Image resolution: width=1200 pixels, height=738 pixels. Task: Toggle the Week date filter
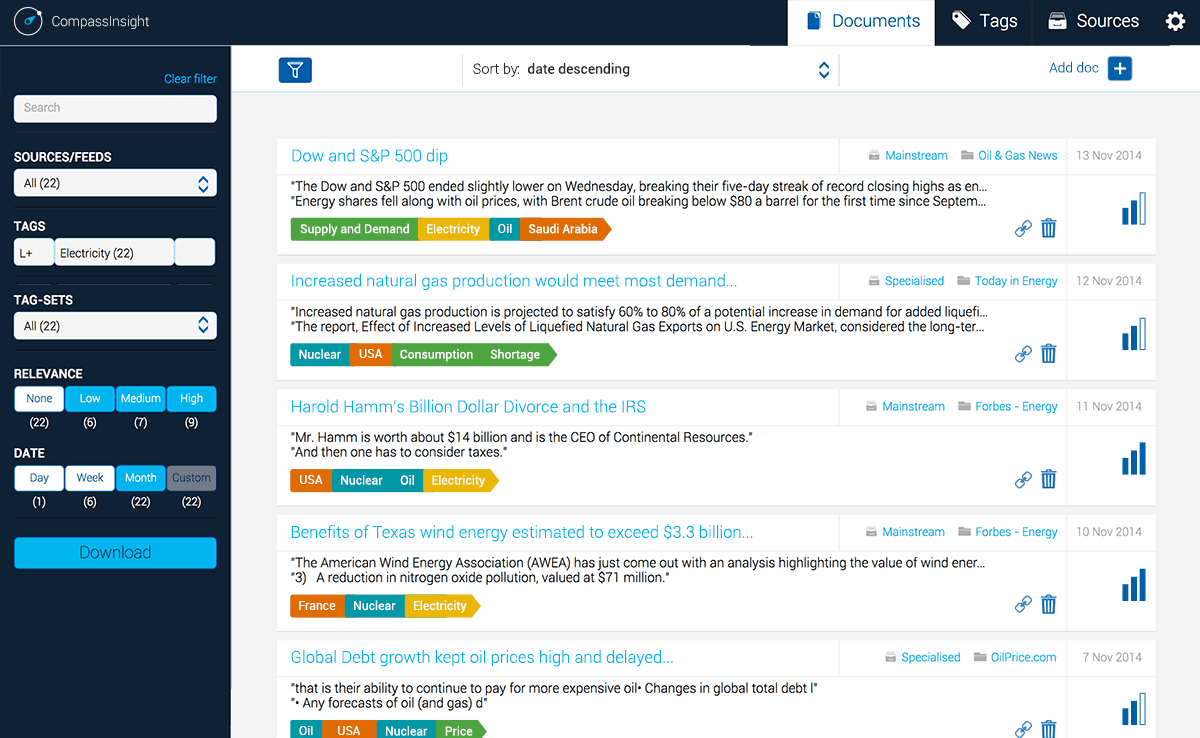point(90,478)
